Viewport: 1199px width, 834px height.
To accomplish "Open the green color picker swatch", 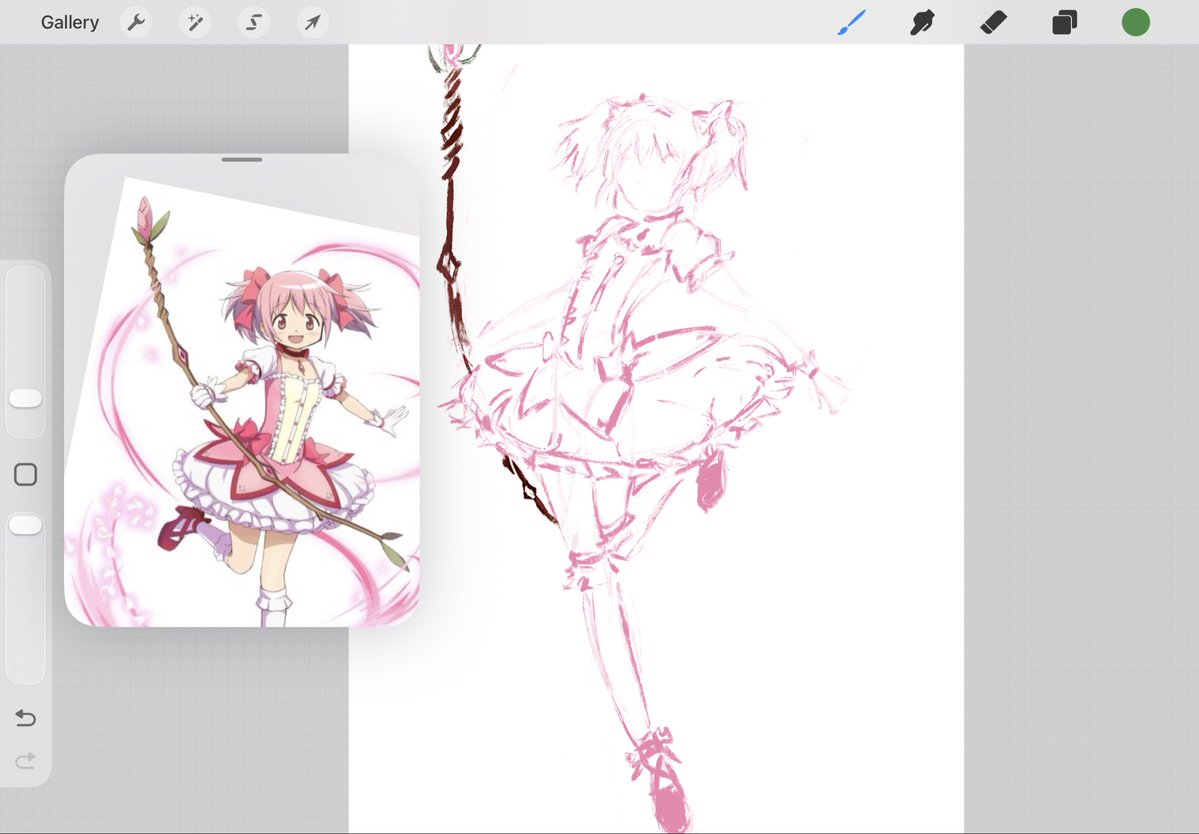I will pos(1136,22).
